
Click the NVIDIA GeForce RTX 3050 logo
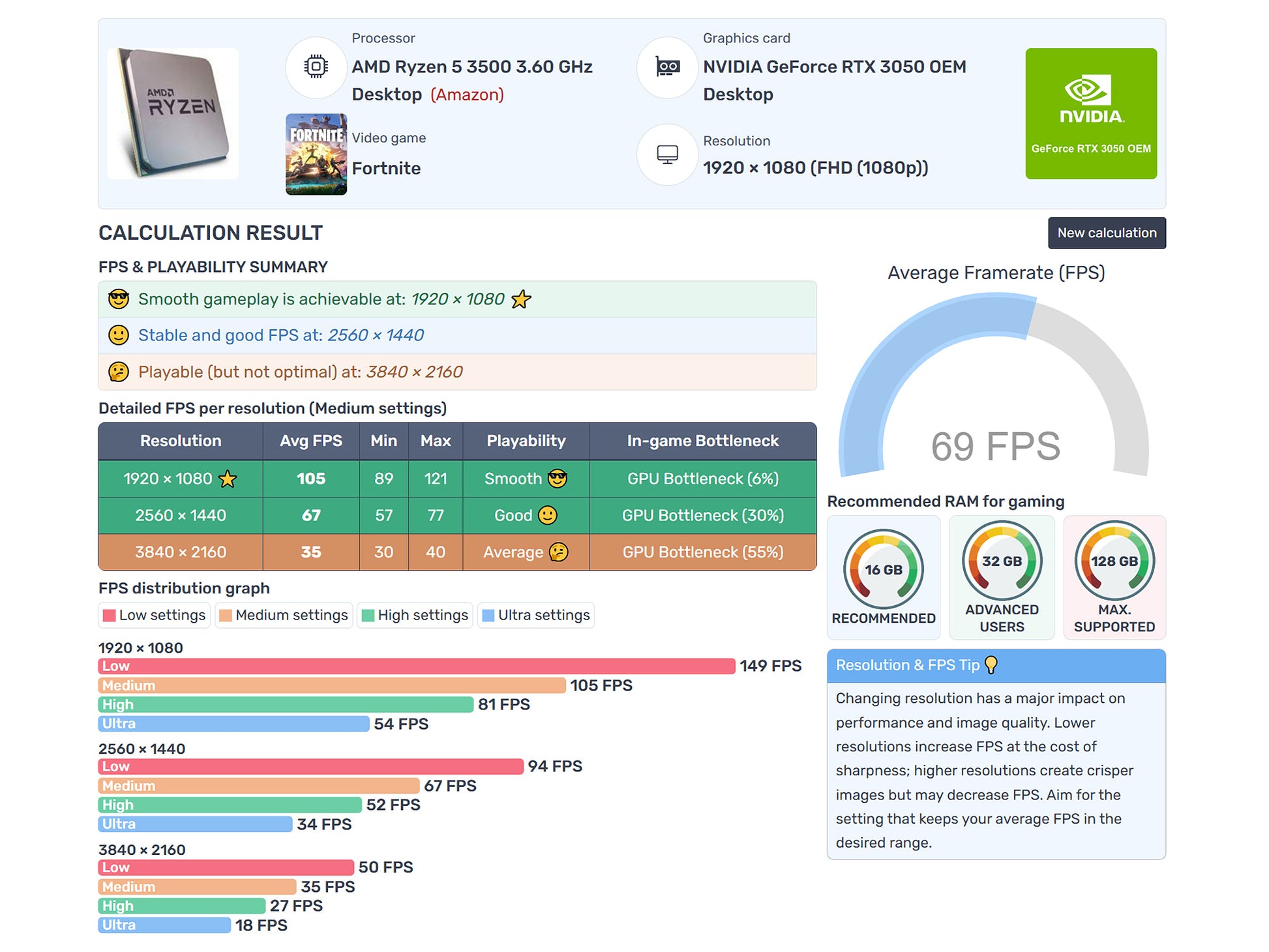[x=1090, y=113]
